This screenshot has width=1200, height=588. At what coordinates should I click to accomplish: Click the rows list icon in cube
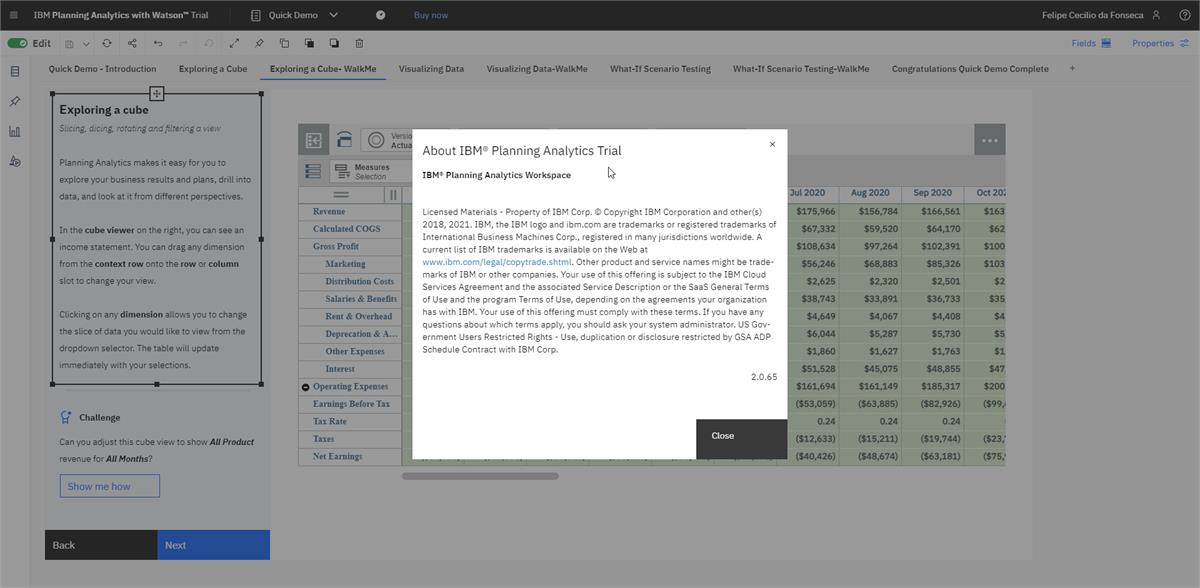[x=313, y=172]
